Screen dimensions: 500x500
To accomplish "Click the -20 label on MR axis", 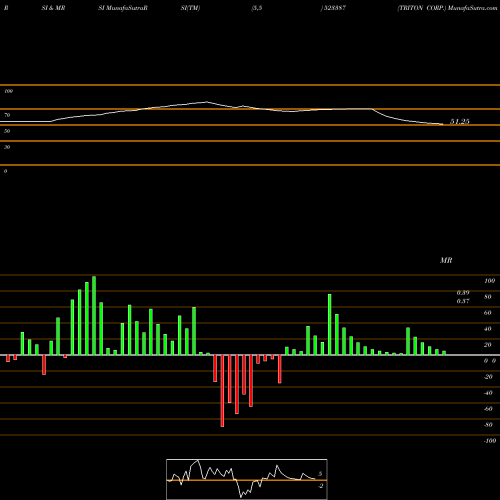I will [488, 377].
